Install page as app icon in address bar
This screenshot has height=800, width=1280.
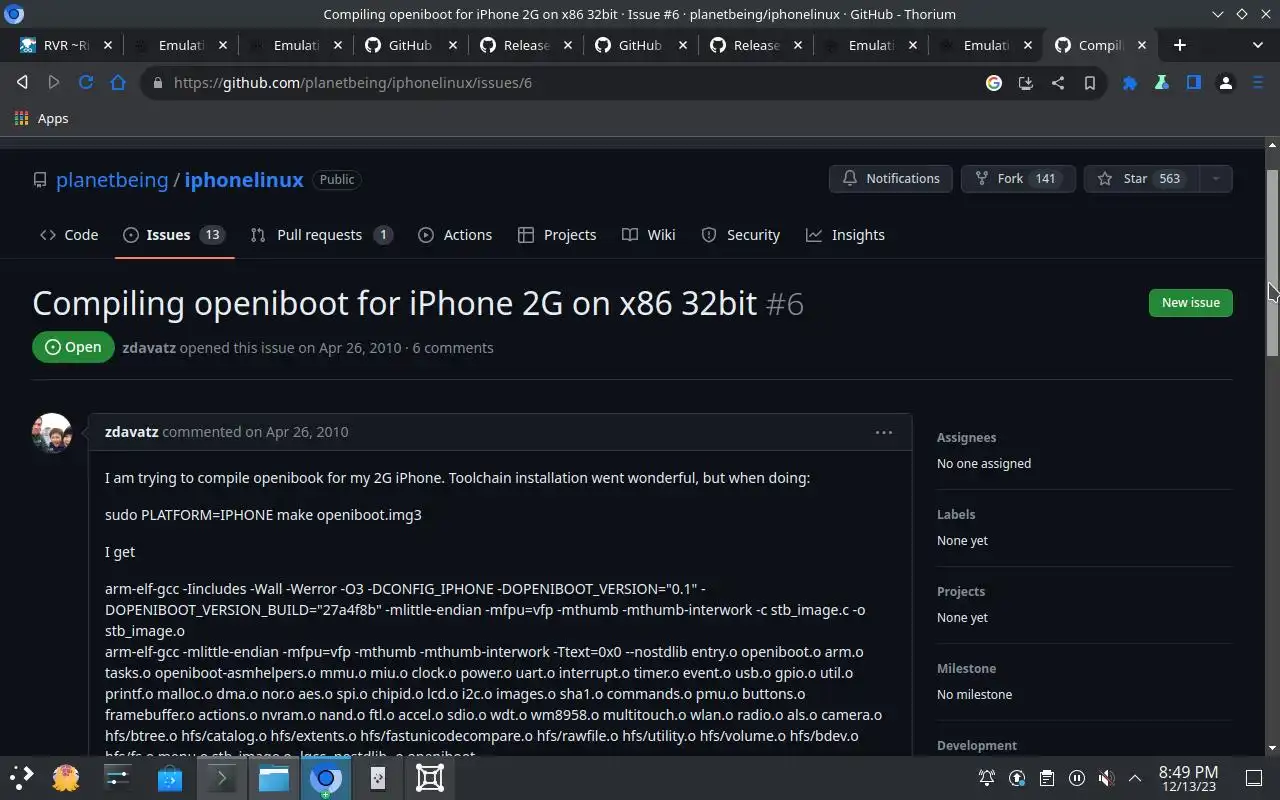1026,83
